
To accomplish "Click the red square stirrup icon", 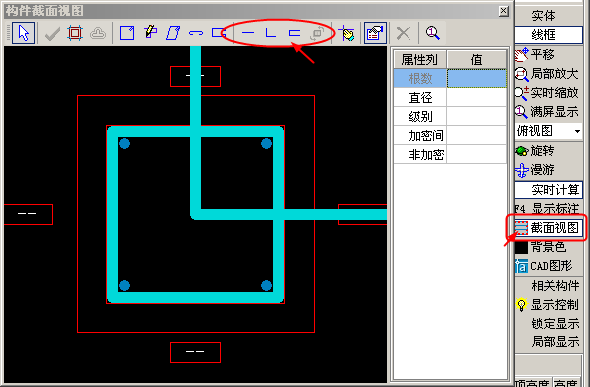I will (75, 33).
